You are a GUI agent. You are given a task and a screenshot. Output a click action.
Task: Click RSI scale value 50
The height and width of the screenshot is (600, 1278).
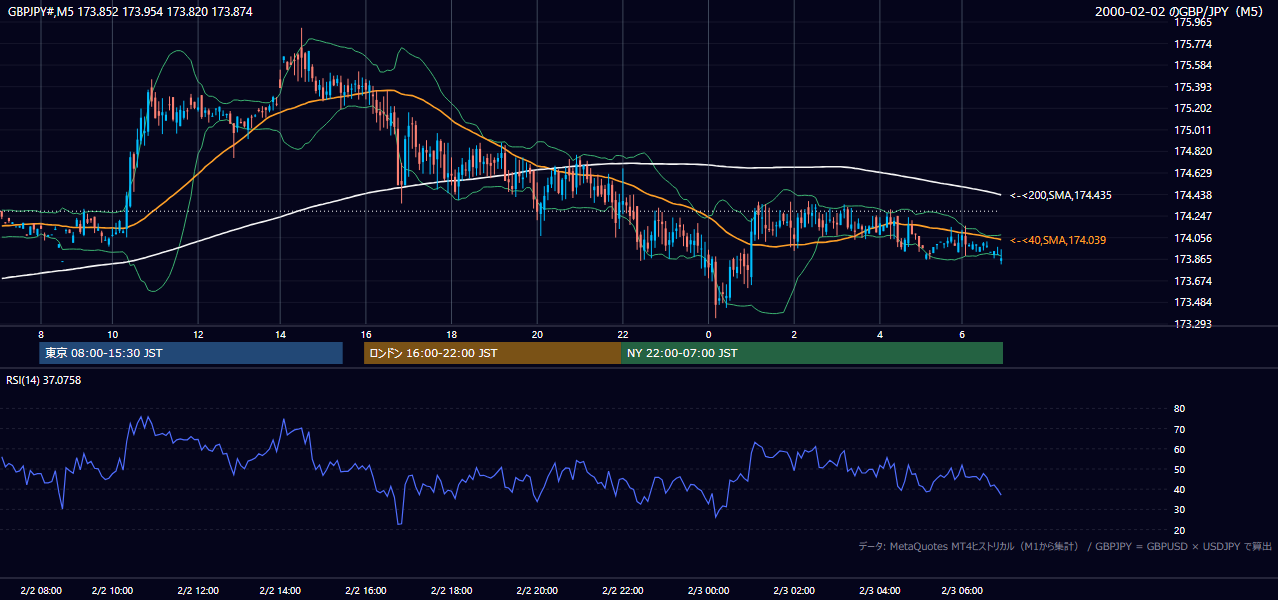1179,469
